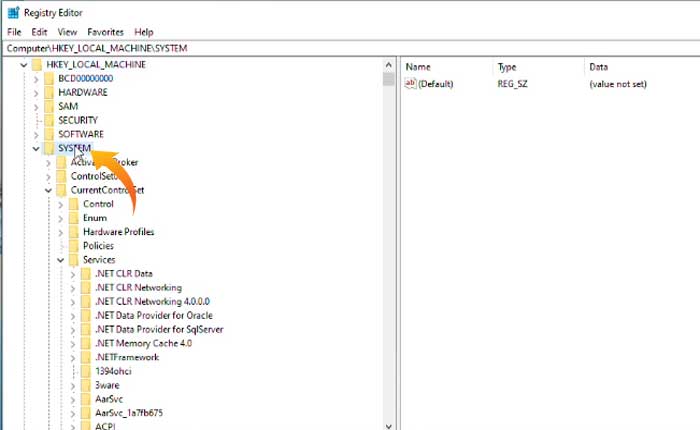Select the 3ware key label

(107, 385)
